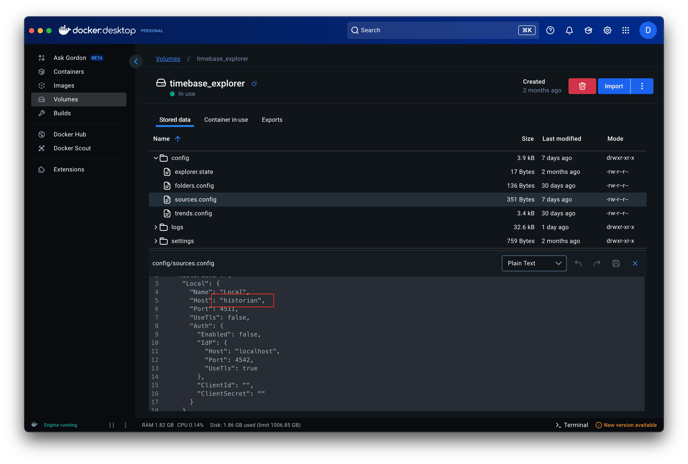
Task: Open the Learning Center graduation cap icon
Action: [588, 30]
